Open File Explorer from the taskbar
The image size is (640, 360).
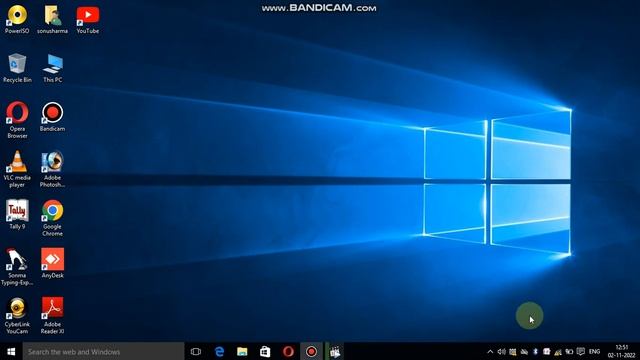coord(242,351)
